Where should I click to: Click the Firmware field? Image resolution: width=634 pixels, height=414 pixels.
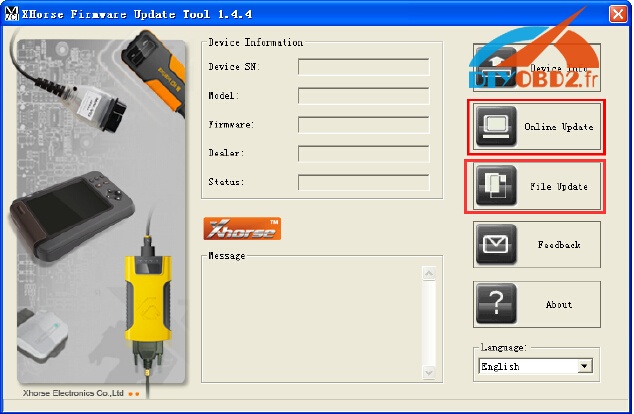[363, 125]
